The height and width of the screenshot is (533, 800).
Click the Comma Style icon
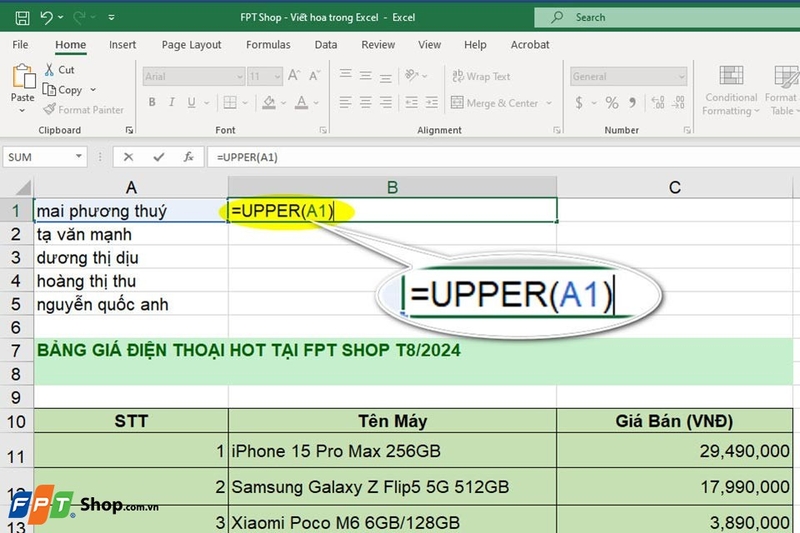[x=633, y=103]
